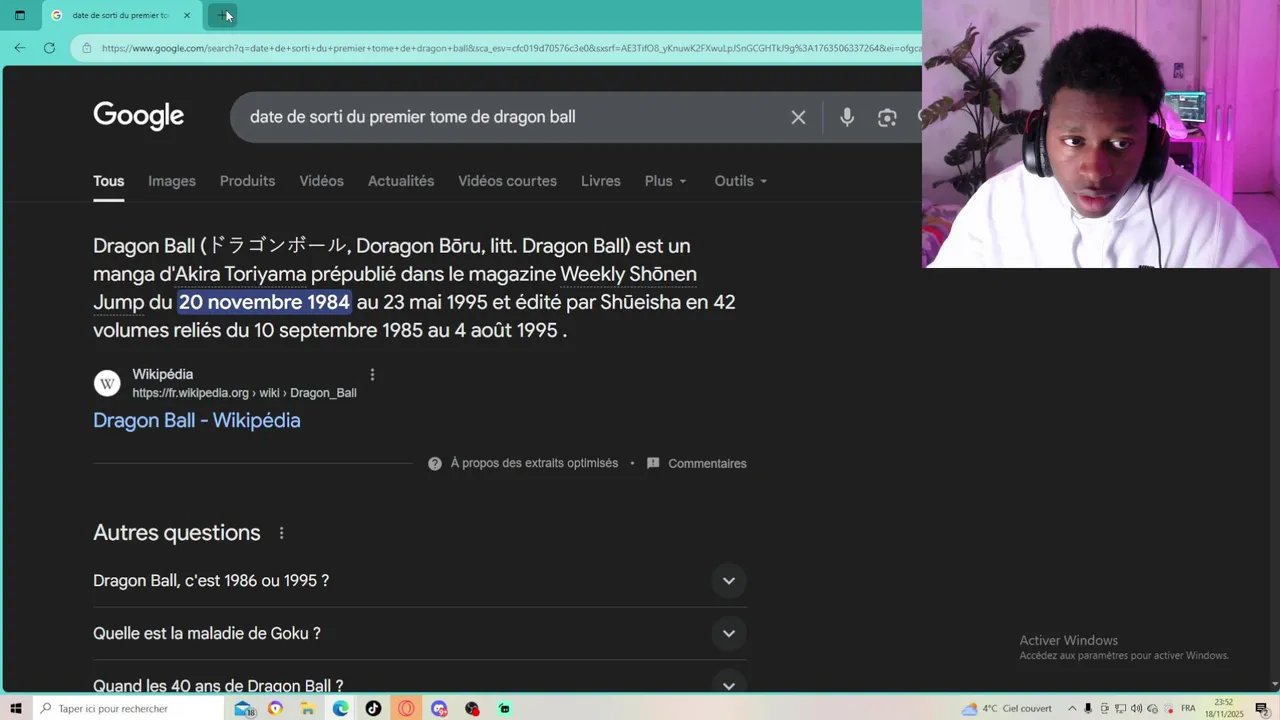Viewport: 1280px width, 720px height.
Task: Open Opera browser from the taskbar
Action: [406, 708]
